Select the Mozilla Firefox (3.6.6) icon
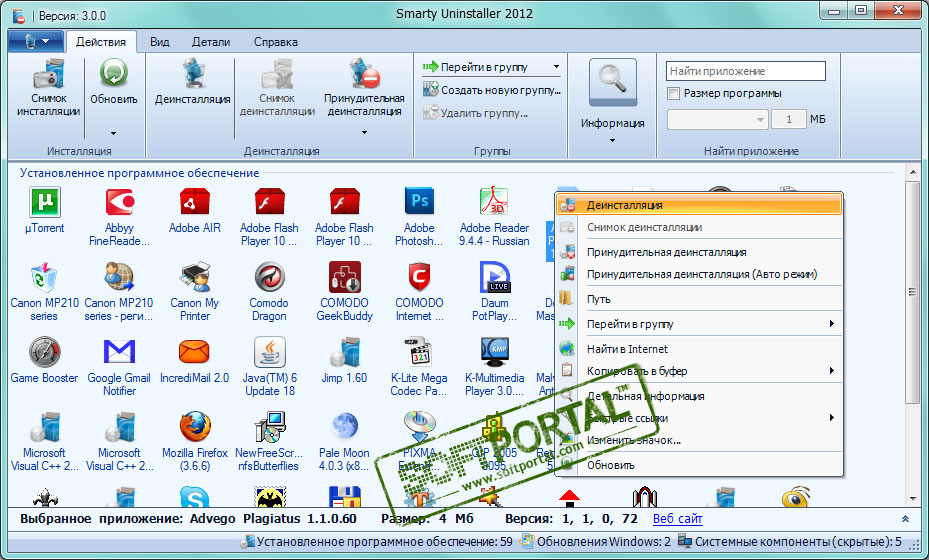Screen dimensions: 929x560 point(194,427)
